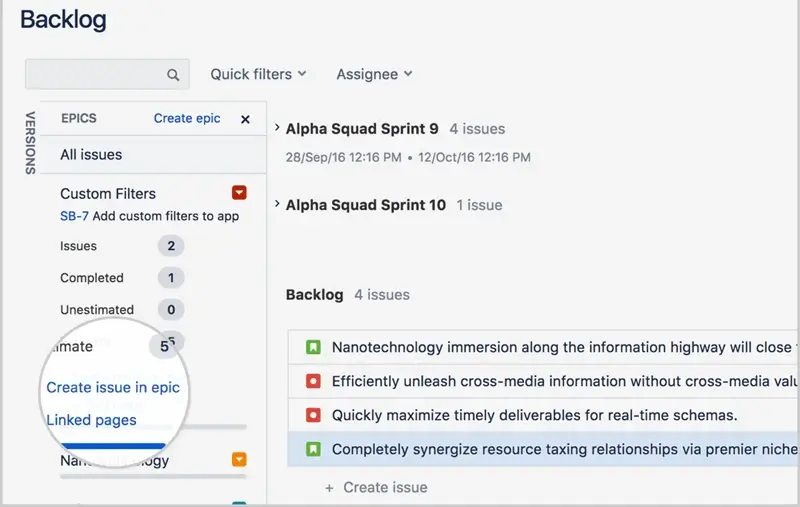800x507 pixels.
Task: Expand Alpha Squad Sprint 9
Action: (x=277, y=128)
